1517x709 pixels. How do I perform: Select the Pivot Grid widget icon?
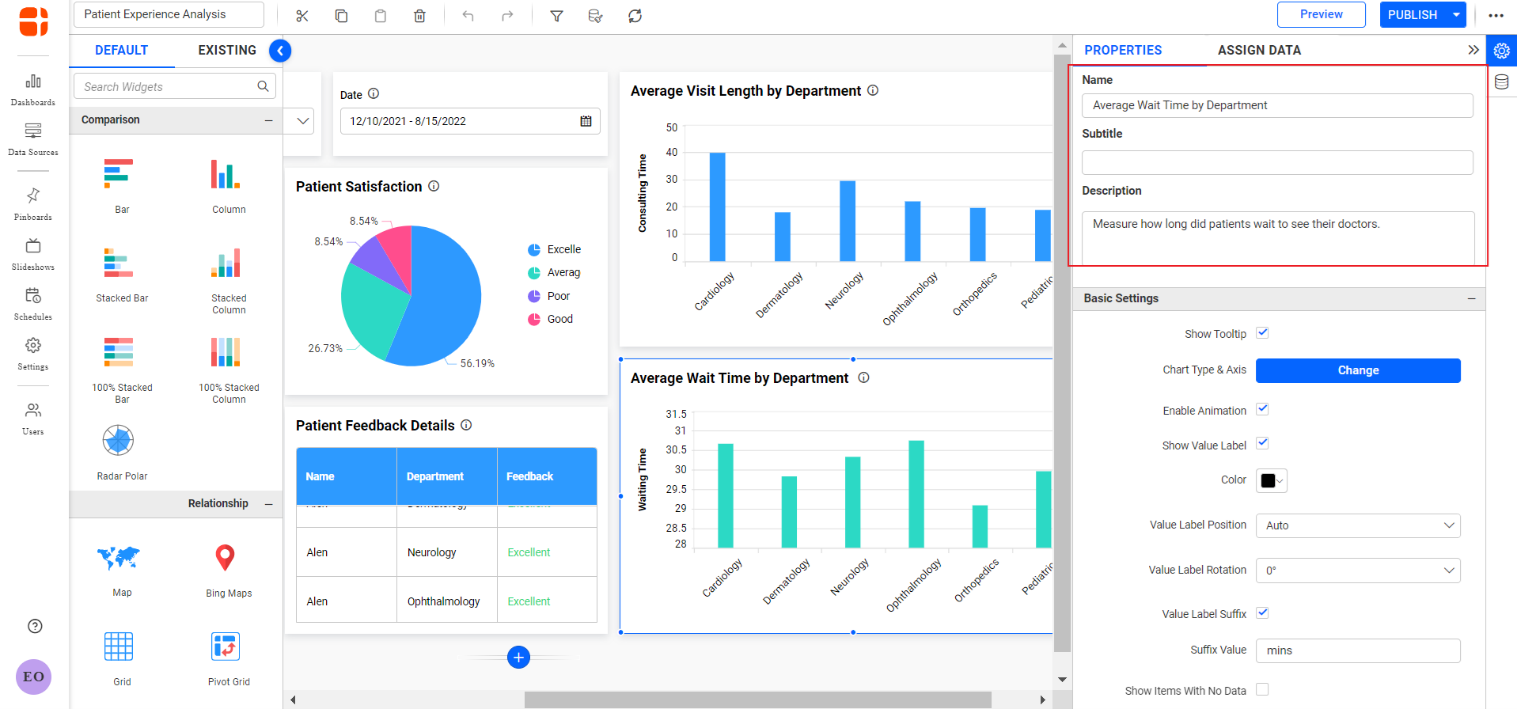225,647
